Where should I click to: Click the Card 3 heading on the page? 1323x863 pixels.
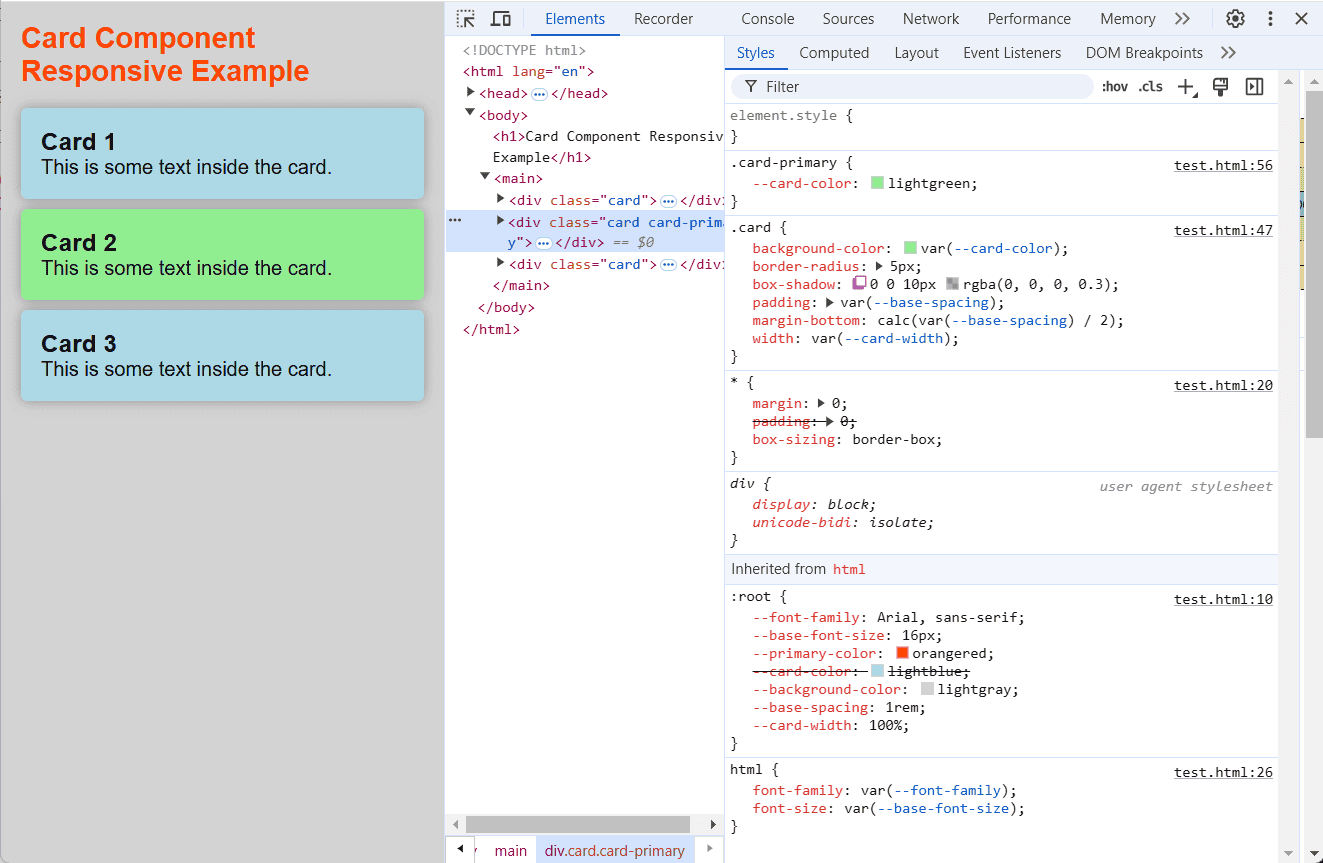79,344
